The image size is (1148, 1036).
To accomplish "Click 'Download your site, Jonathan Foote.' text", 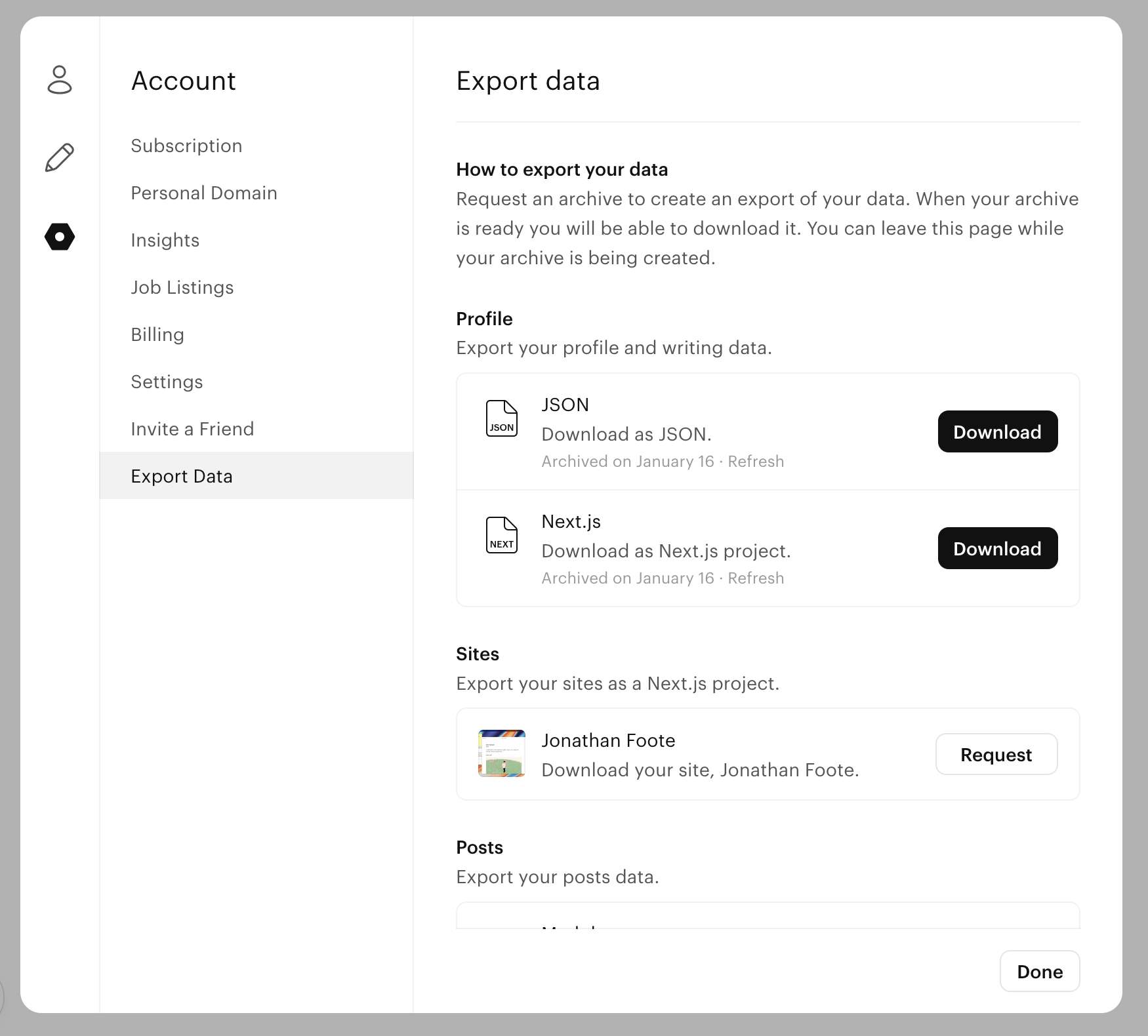I will coord(701,770).
